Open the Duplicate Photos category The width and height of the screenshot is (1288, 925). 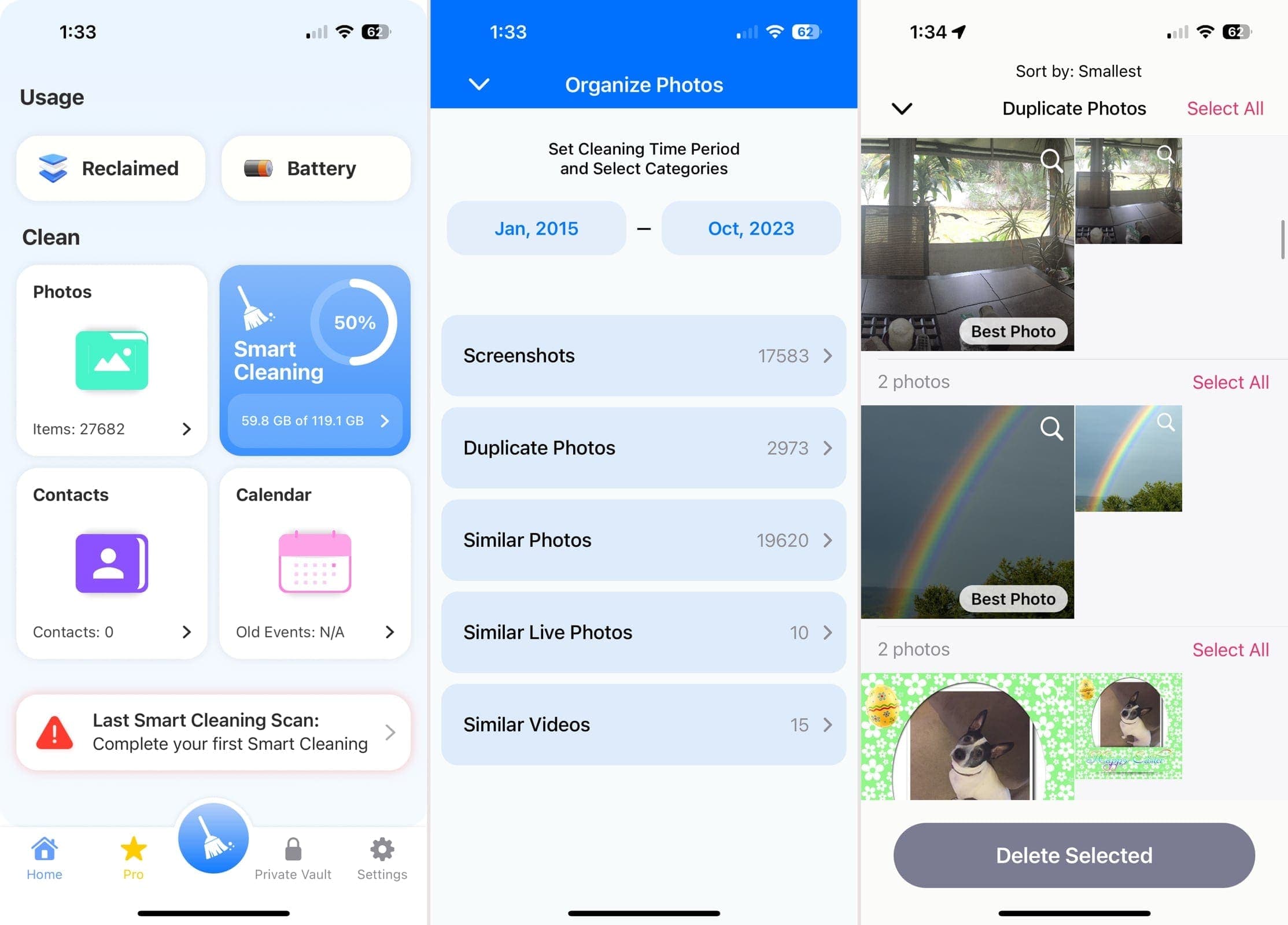click(643, 447)
